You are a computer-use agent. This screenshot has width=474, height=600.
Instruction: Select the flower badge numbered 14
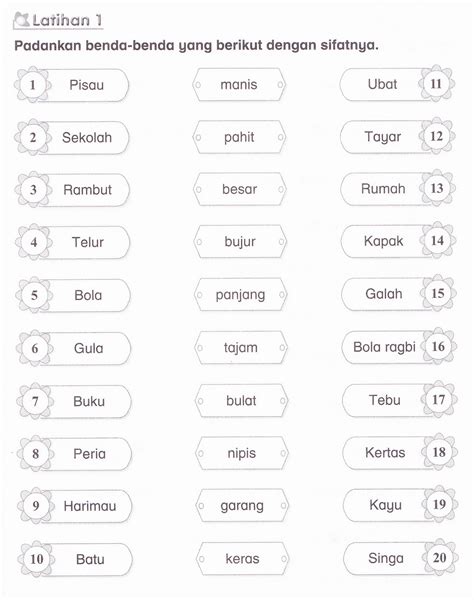[437, 241]
